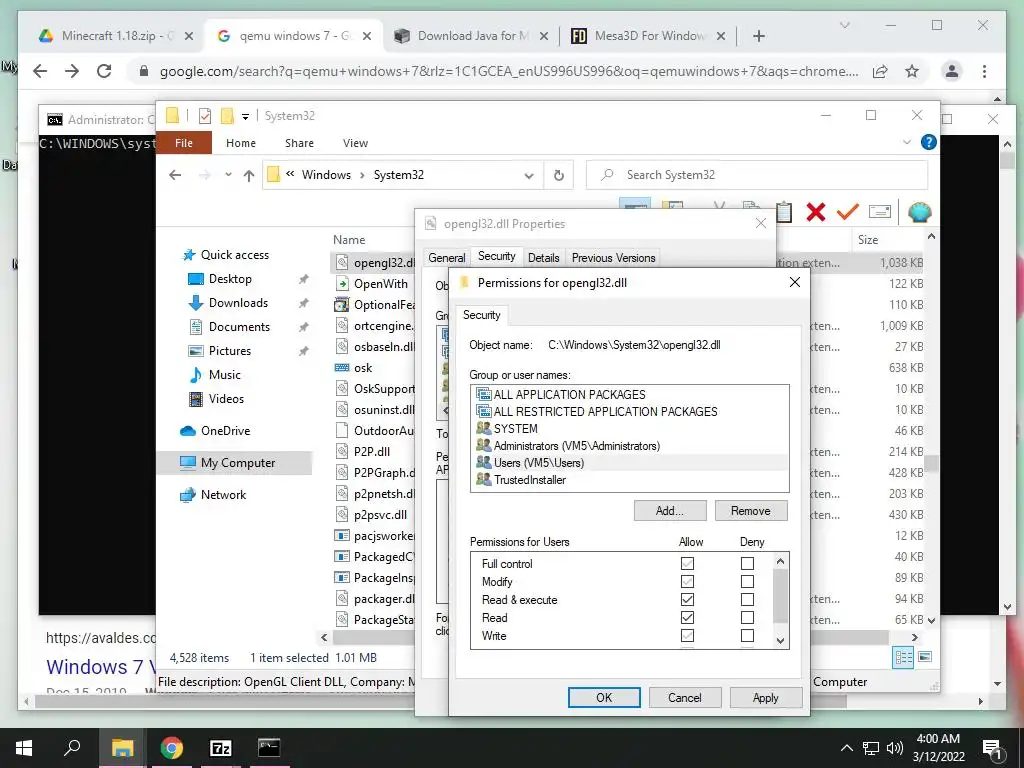Refresh the System32 folder view
This screenshot has width=1024, height=768.
(558, 175)
